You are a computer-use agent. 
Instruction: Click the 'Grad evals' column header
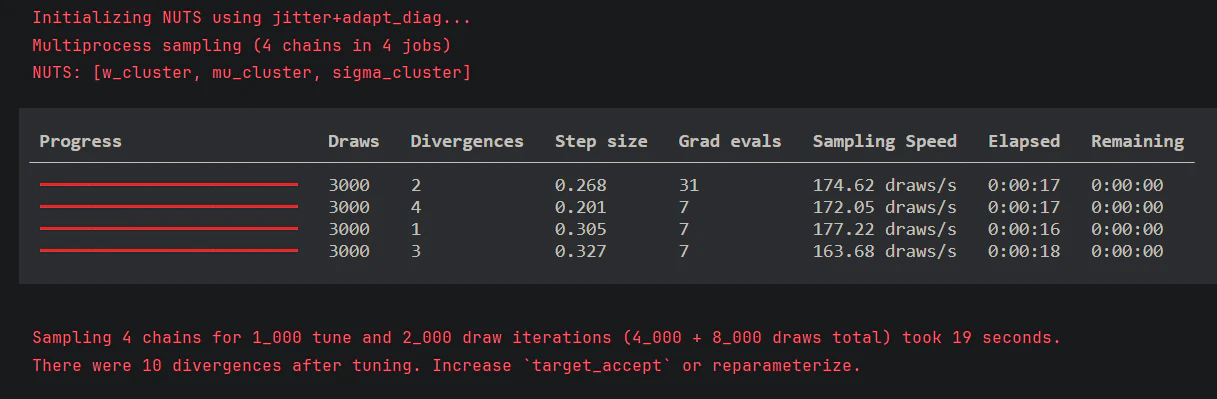tap(730, 141)
